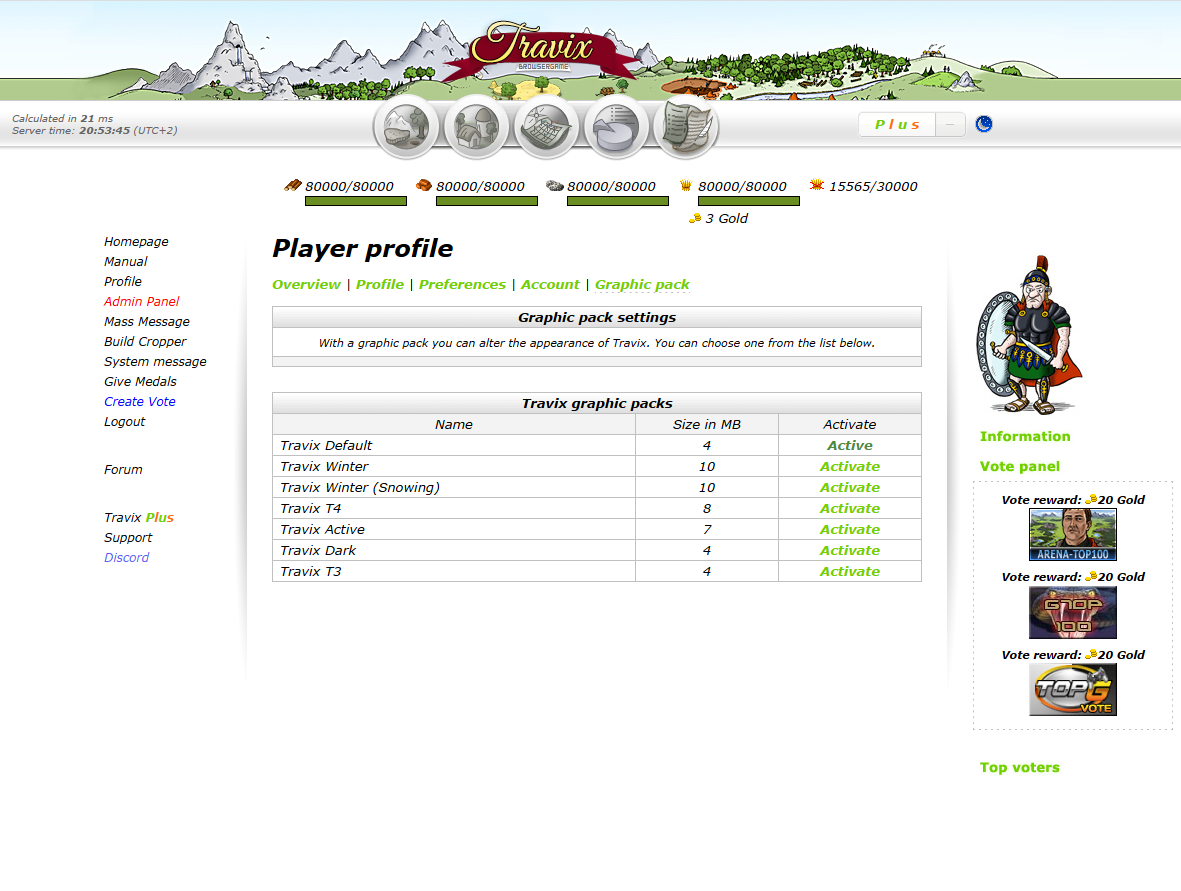This screenshot has width=1181, height=891.
Task: Activate the Travix Dark graphic pack
Action: pyautogui.click(x=849, y=550)
